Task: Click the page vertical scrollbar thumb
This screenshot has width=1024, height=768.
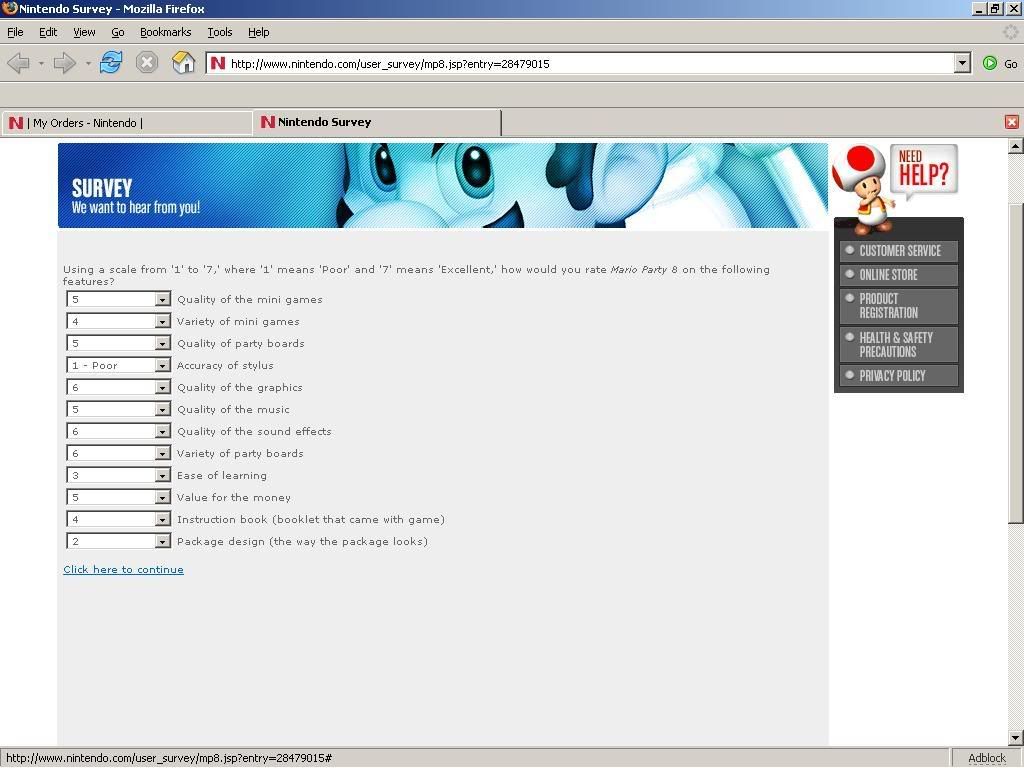Action: point(1015,363)
